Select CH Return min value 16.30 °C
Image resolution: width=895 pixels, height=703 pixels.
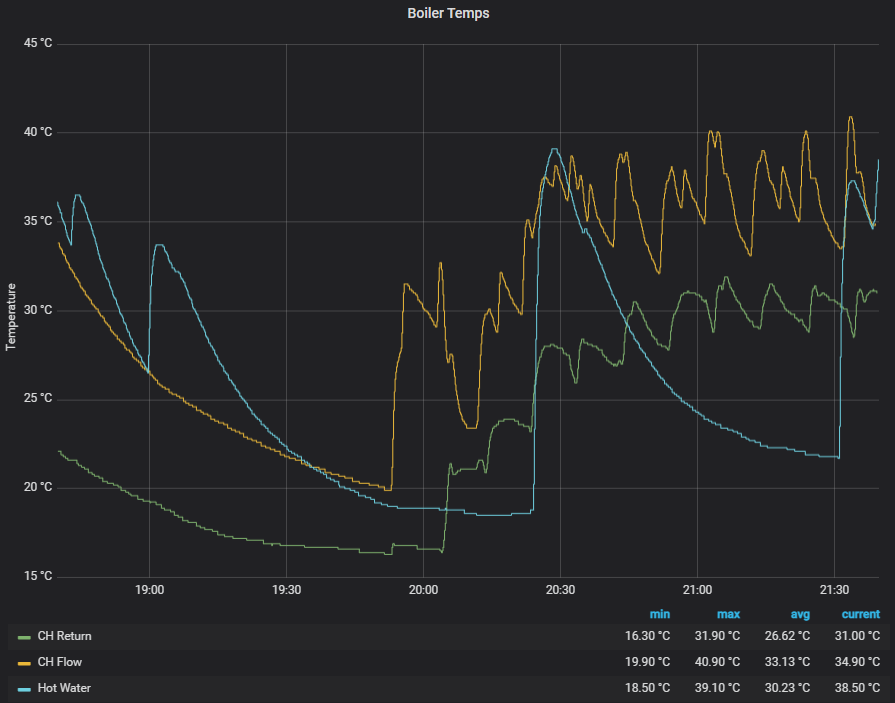click(647, 636)
